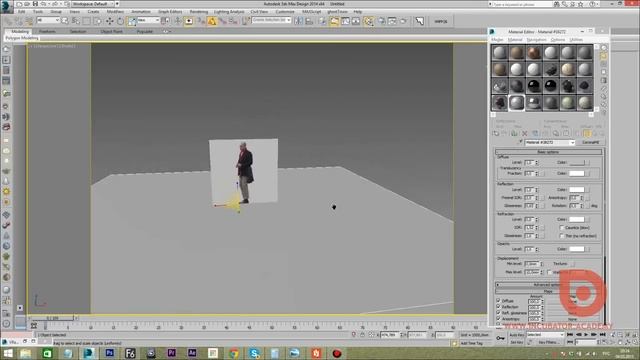The image size is (640, 360).
Task: Click Assign Material to Selection icon
Action: click(514, 133)
